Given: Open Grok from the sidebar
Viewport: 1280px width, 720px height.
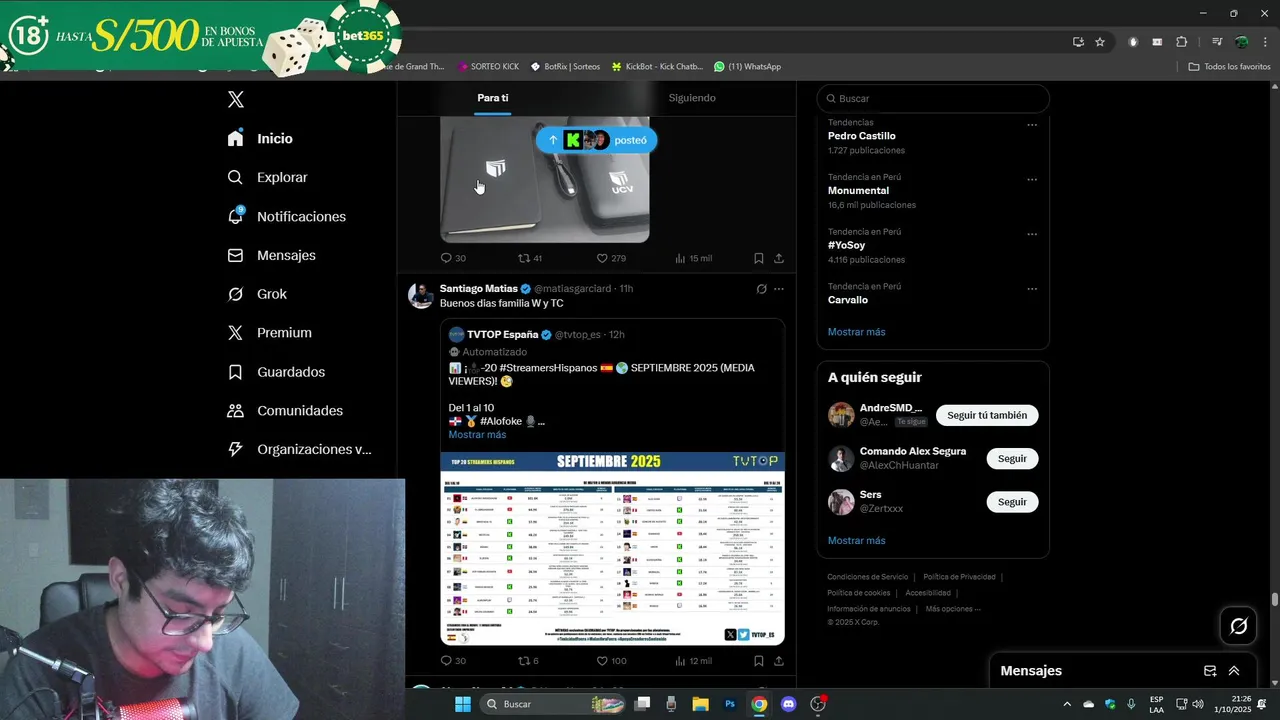Looking at the screenshot, I should tap(257, 294).
